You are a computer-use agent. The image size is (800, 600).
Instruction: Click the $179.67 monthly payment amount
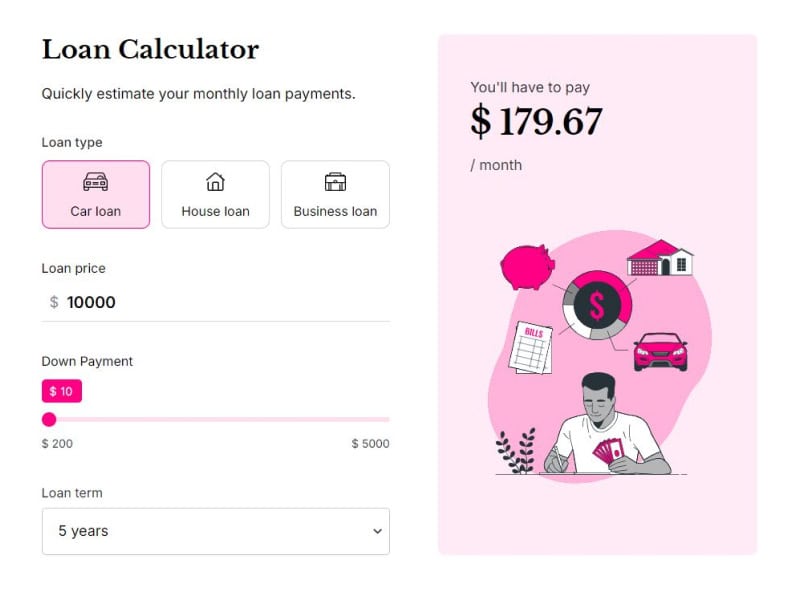(x=537, y=121)
